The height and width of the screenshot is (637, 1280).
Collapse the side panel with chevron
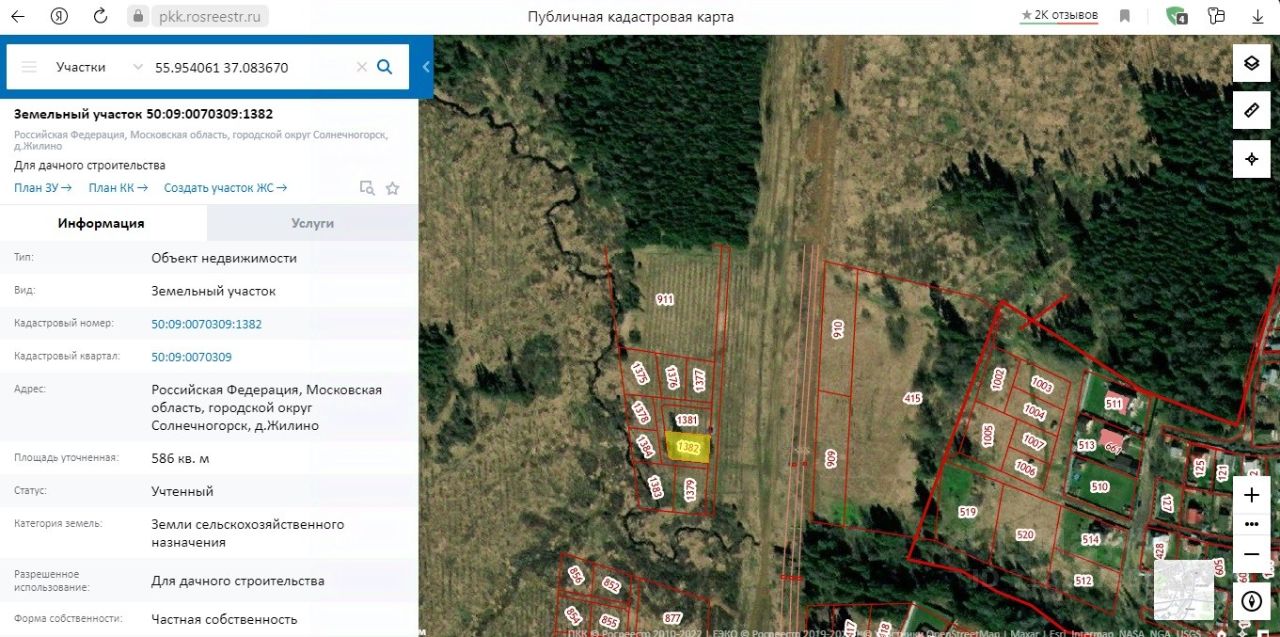point(426,67)
